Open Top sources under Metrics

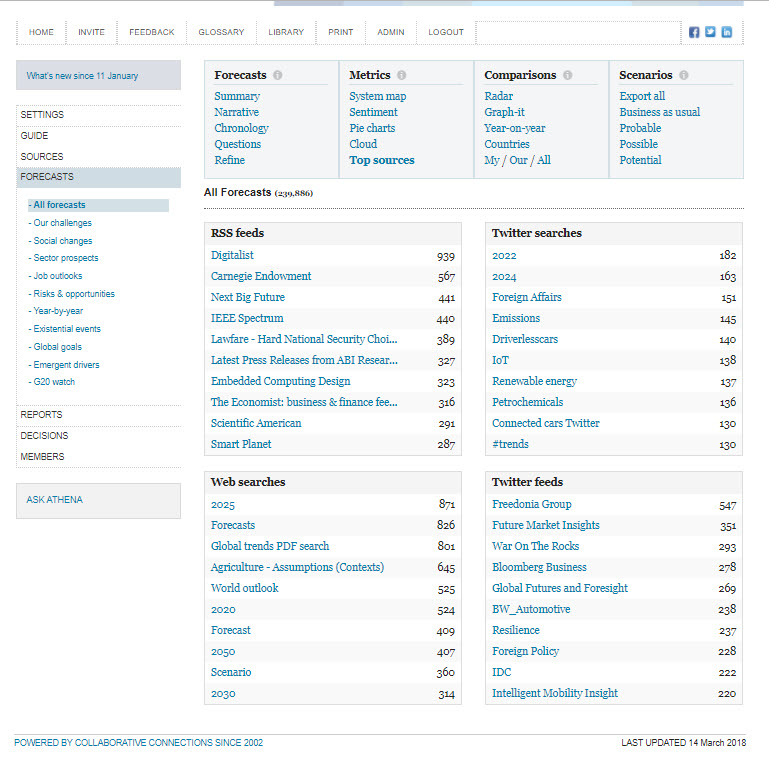pos(382,160)
